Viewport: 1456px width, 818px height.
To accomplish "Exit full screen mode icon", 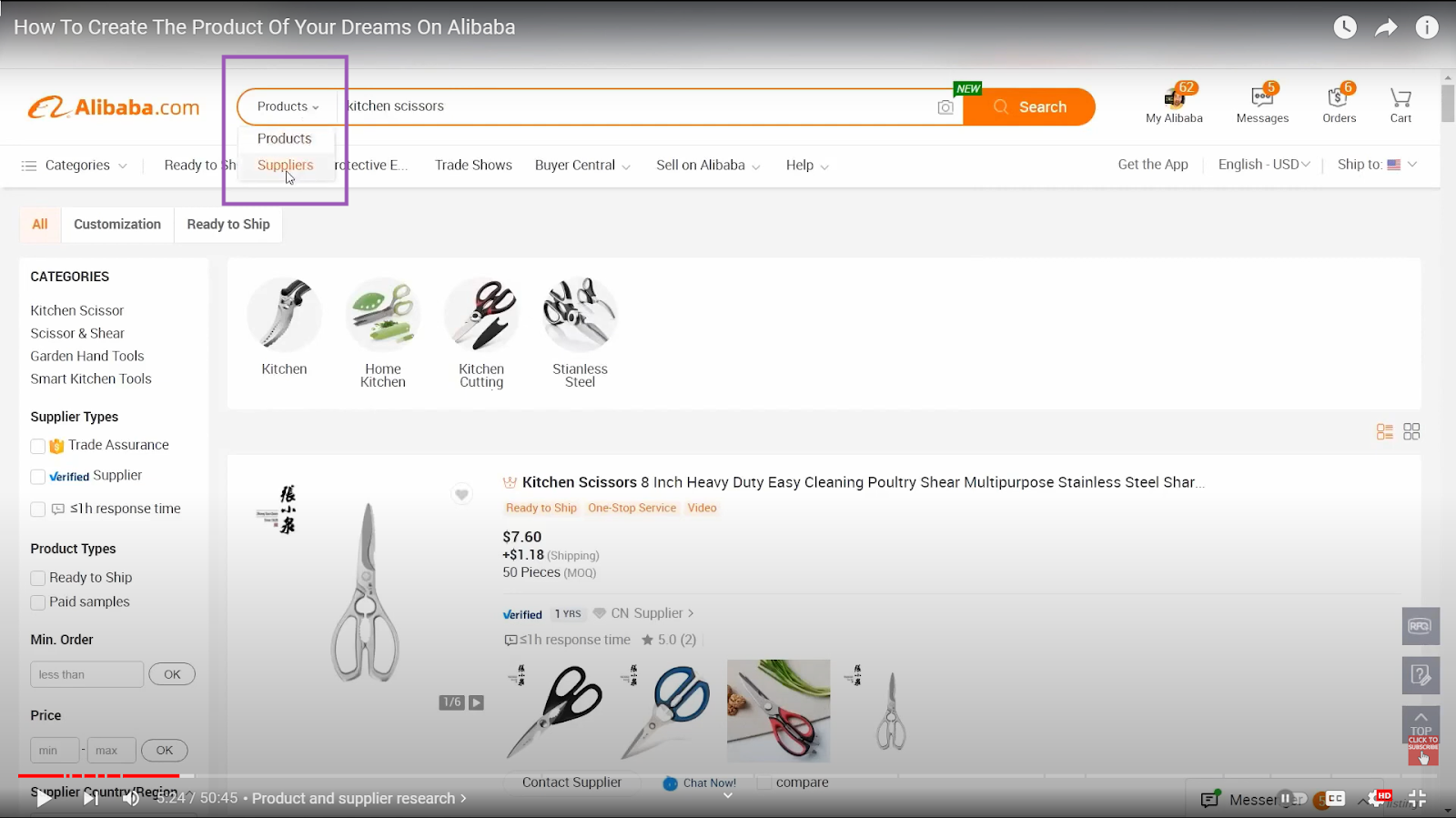I will pyautogui.click(x=1417, y=798).
